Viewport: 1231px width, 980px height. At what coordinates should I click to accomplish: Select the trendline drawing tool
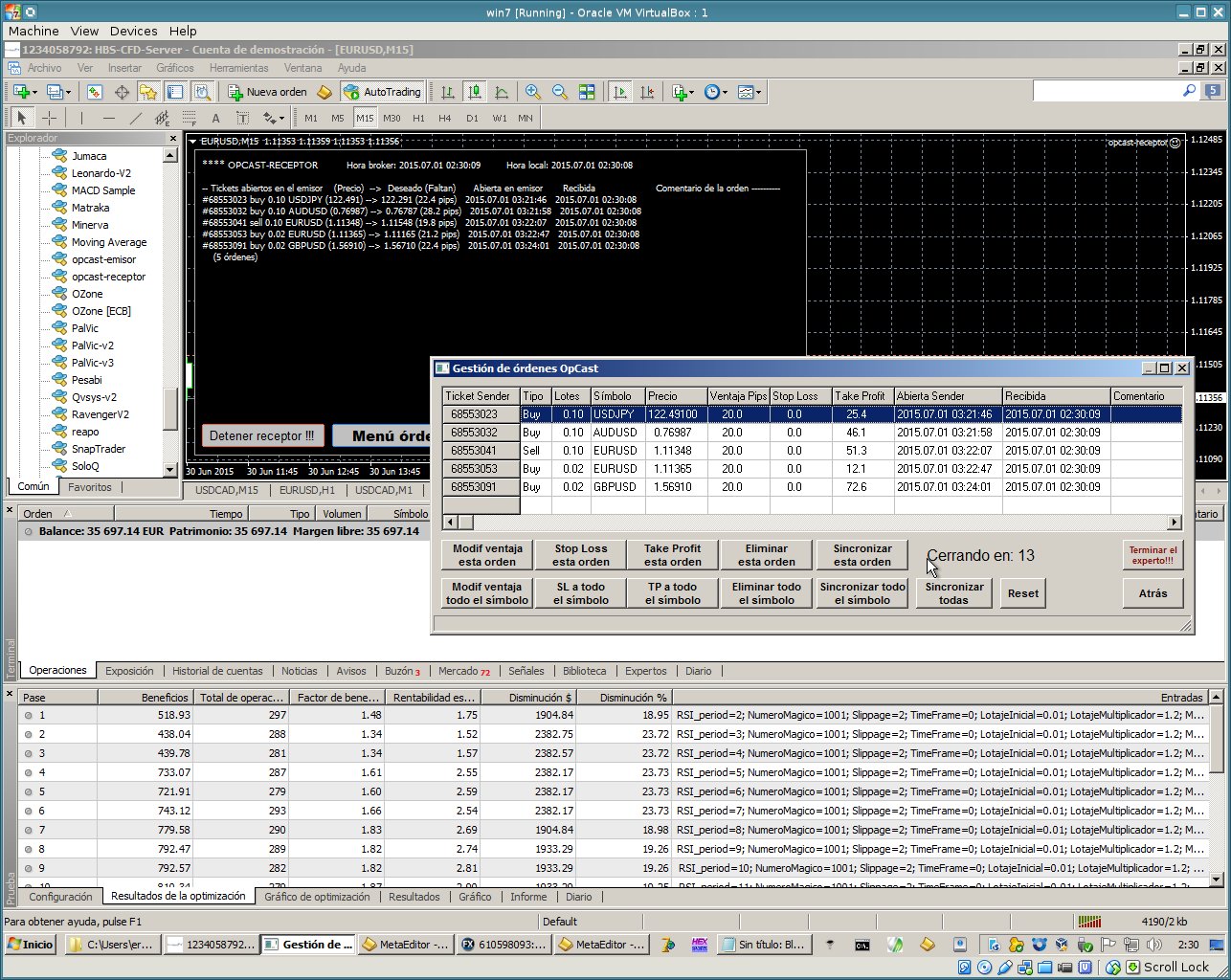(x=135, y=118)
